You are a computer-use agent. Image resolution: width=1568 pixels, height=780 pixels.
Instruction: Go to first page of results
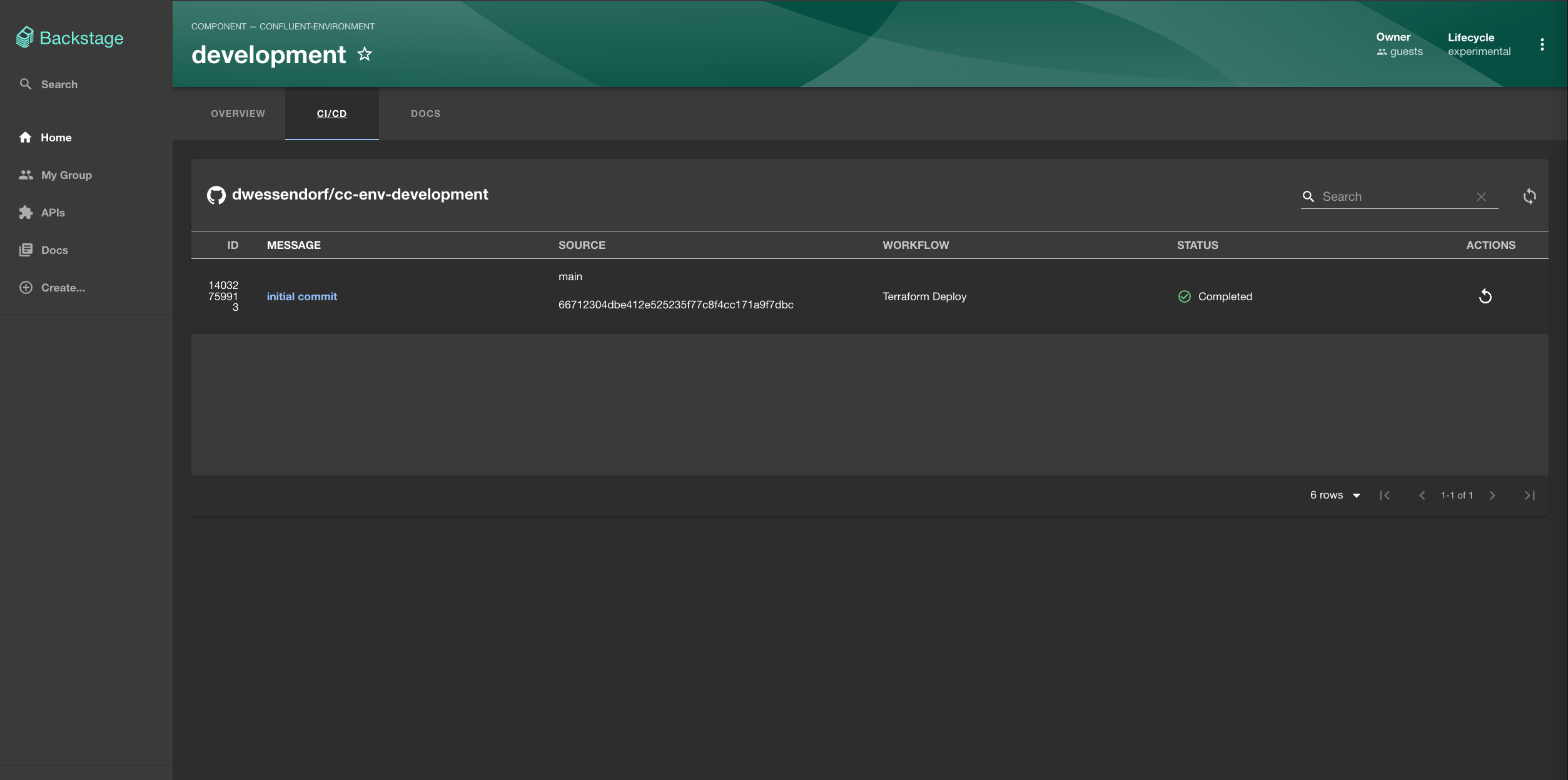(x=1385, y=495)
